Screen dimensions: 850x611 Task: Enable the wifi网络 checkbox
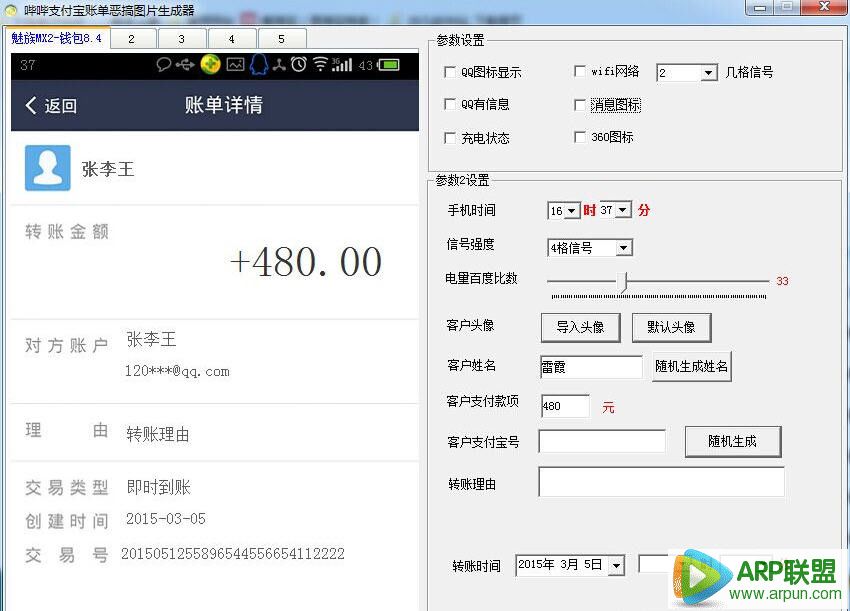579,71
